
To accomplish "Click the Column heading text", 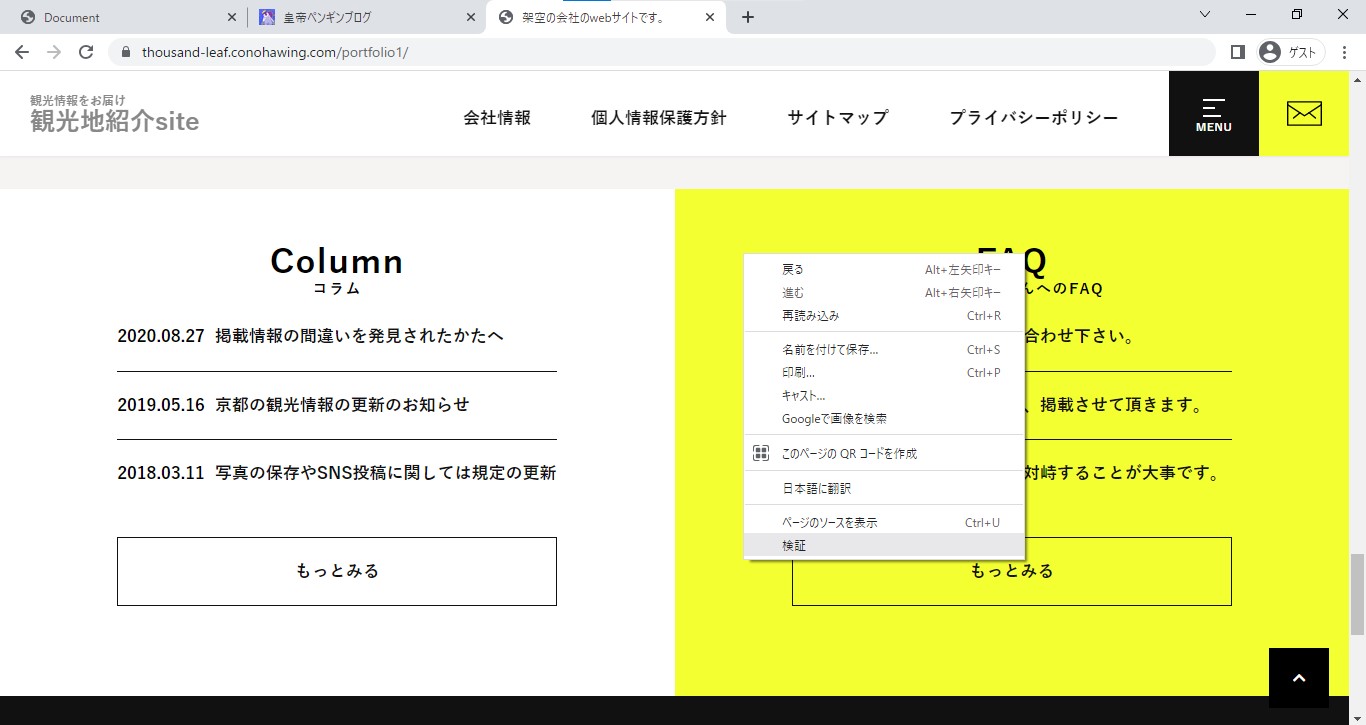I will click(336, 261).
